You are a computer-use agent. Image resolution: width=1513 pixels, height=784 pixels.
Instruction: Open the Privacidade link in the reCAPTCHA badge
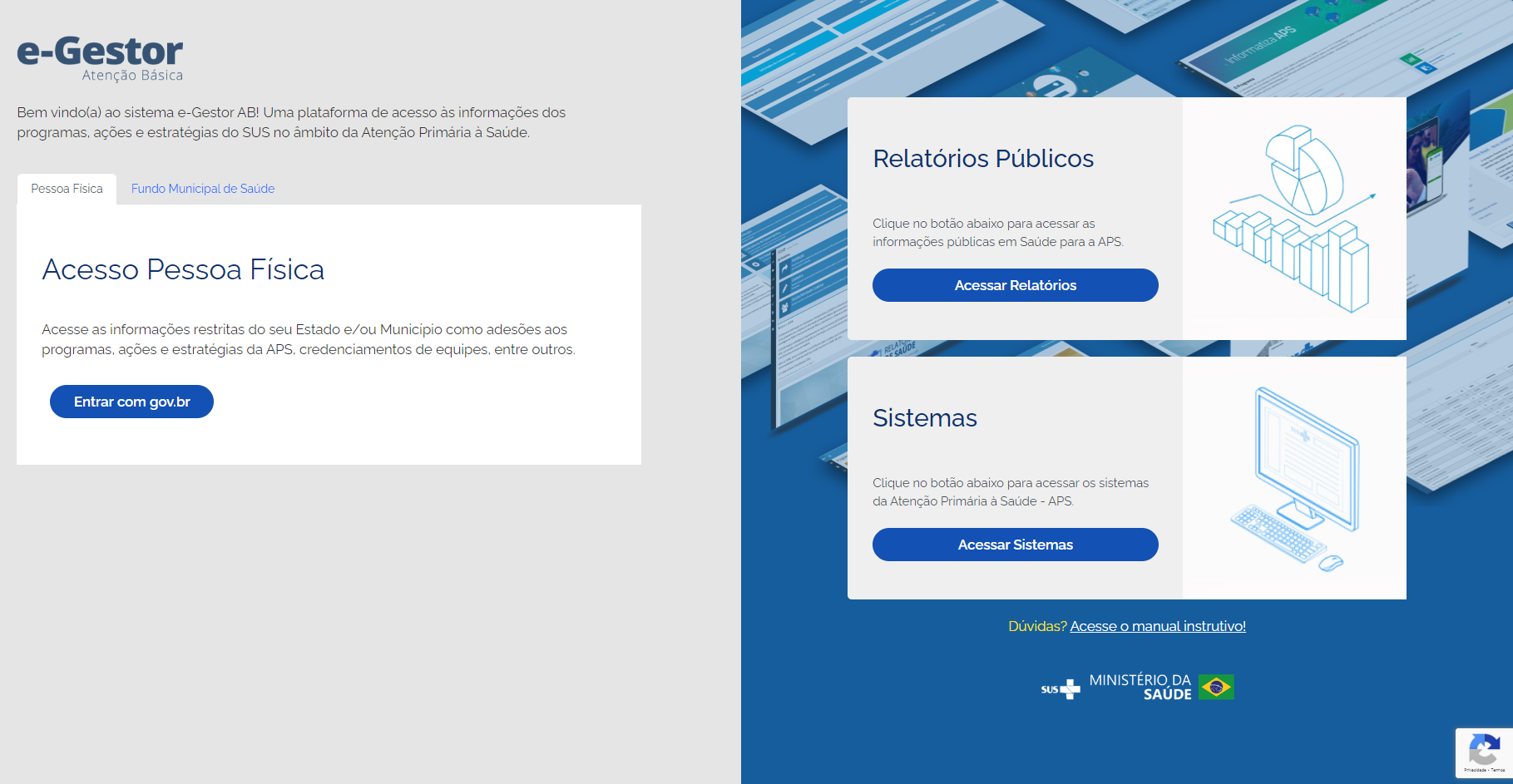1474,770
